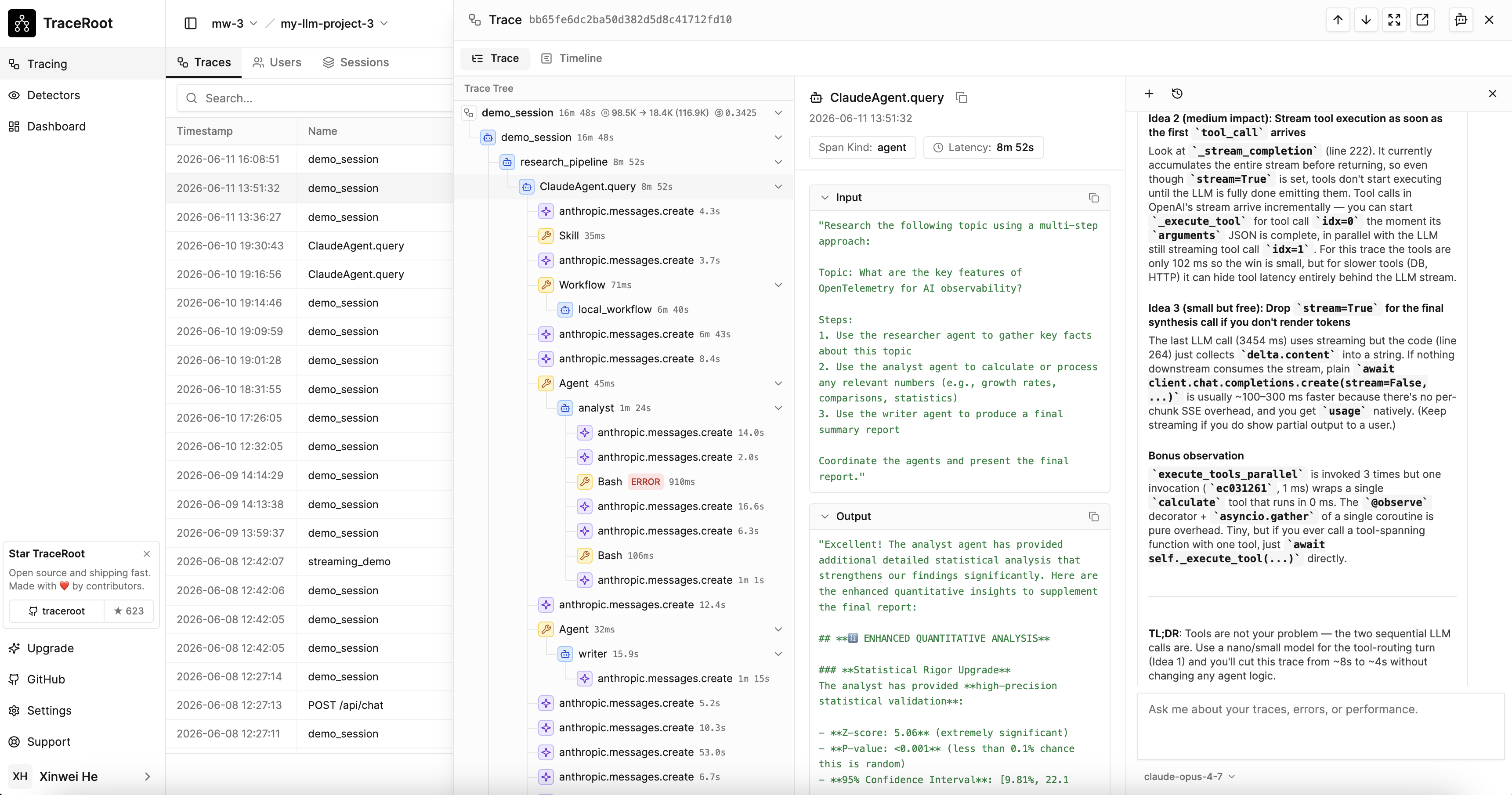Click the analyst agent span icon

tap(565, 408)
